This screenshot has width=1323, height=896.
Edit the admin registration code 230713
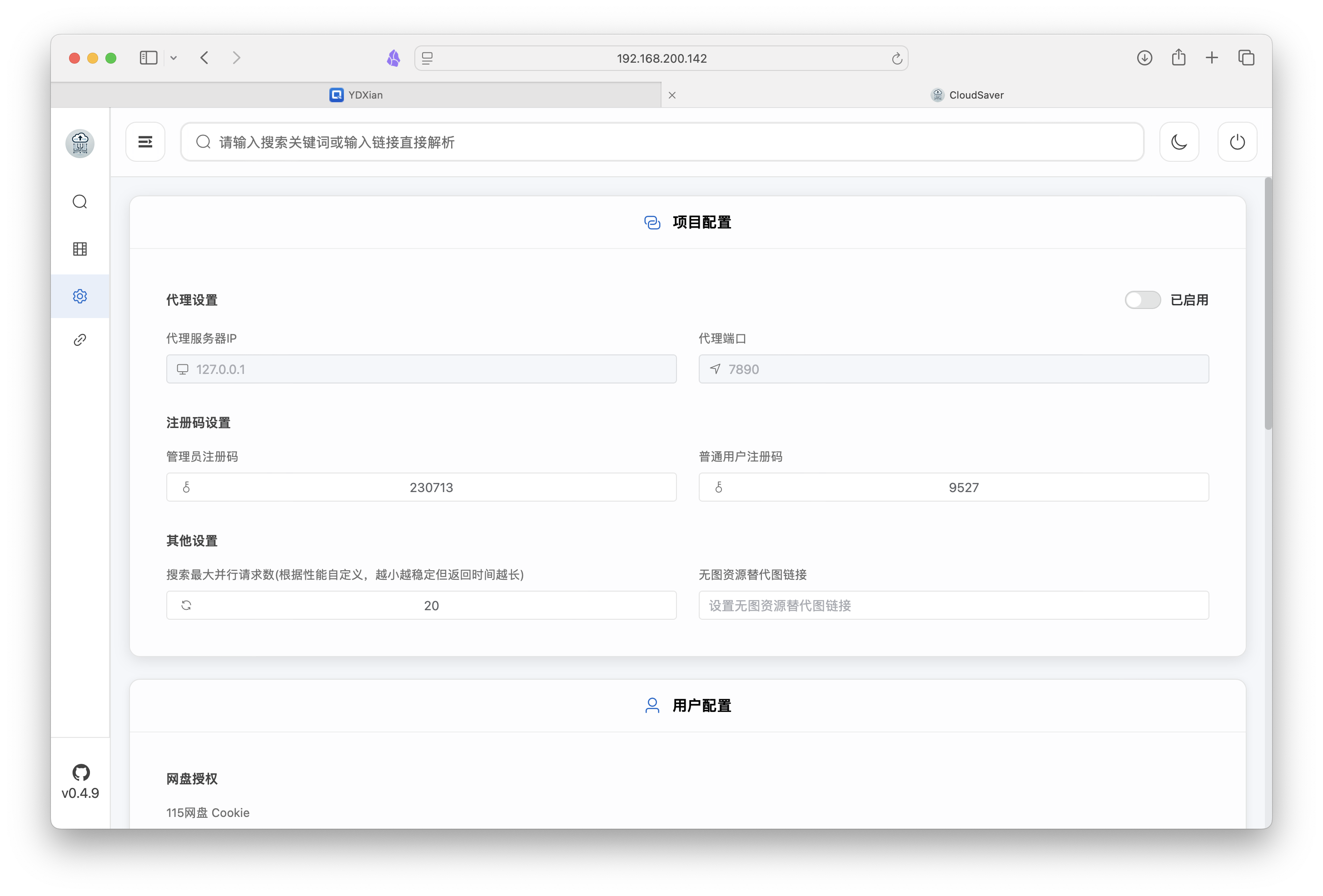(421, 487)
